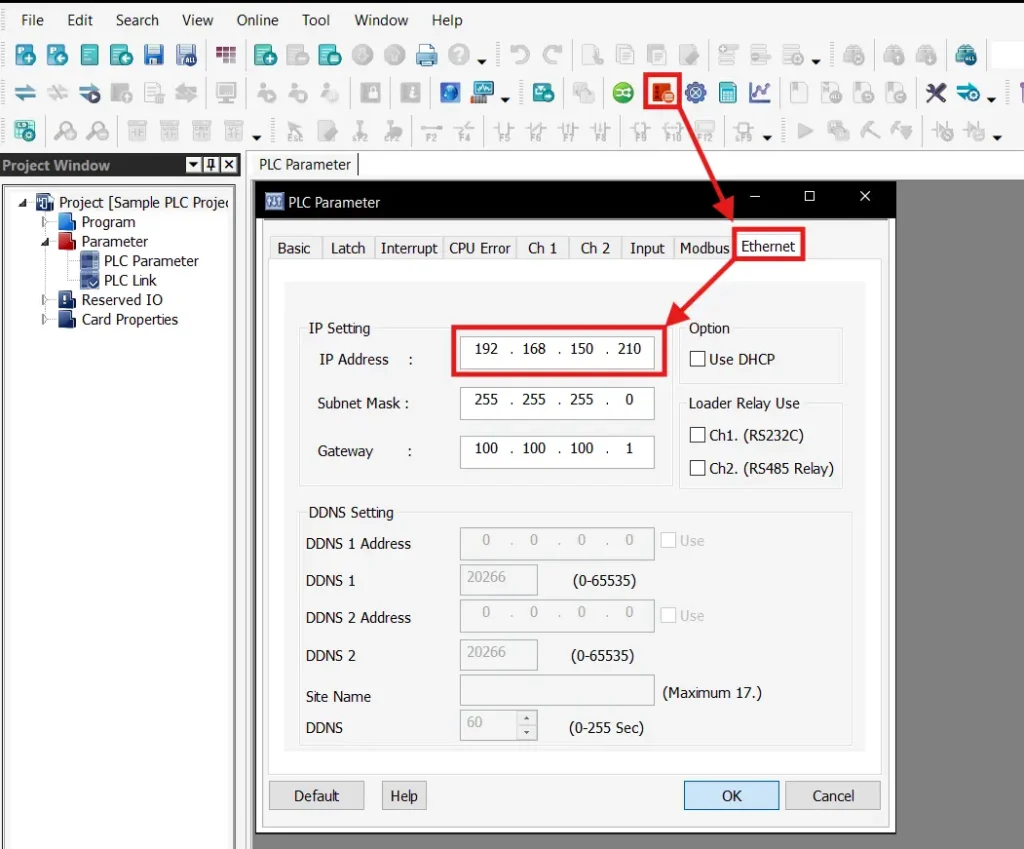Viewport: 1024px width, 849px height.
Task: Switch to the Modbus tab
Action: [x=704, y=247]
